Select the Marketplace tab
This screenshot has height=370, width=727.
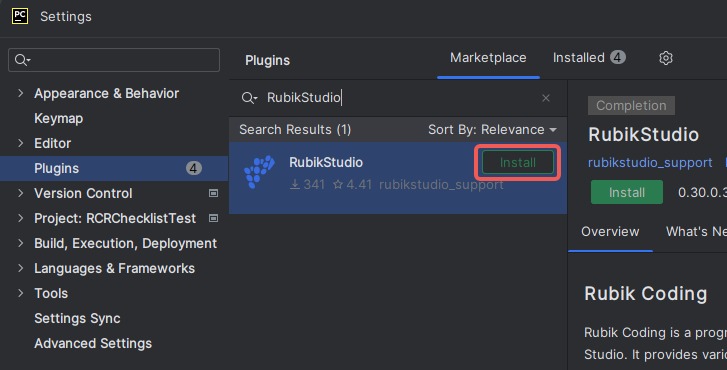coord(488,57)
